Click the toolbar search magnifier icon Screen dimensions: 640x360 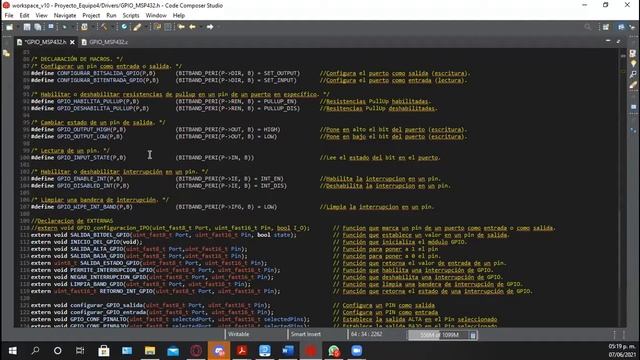[x=587, y=27]
